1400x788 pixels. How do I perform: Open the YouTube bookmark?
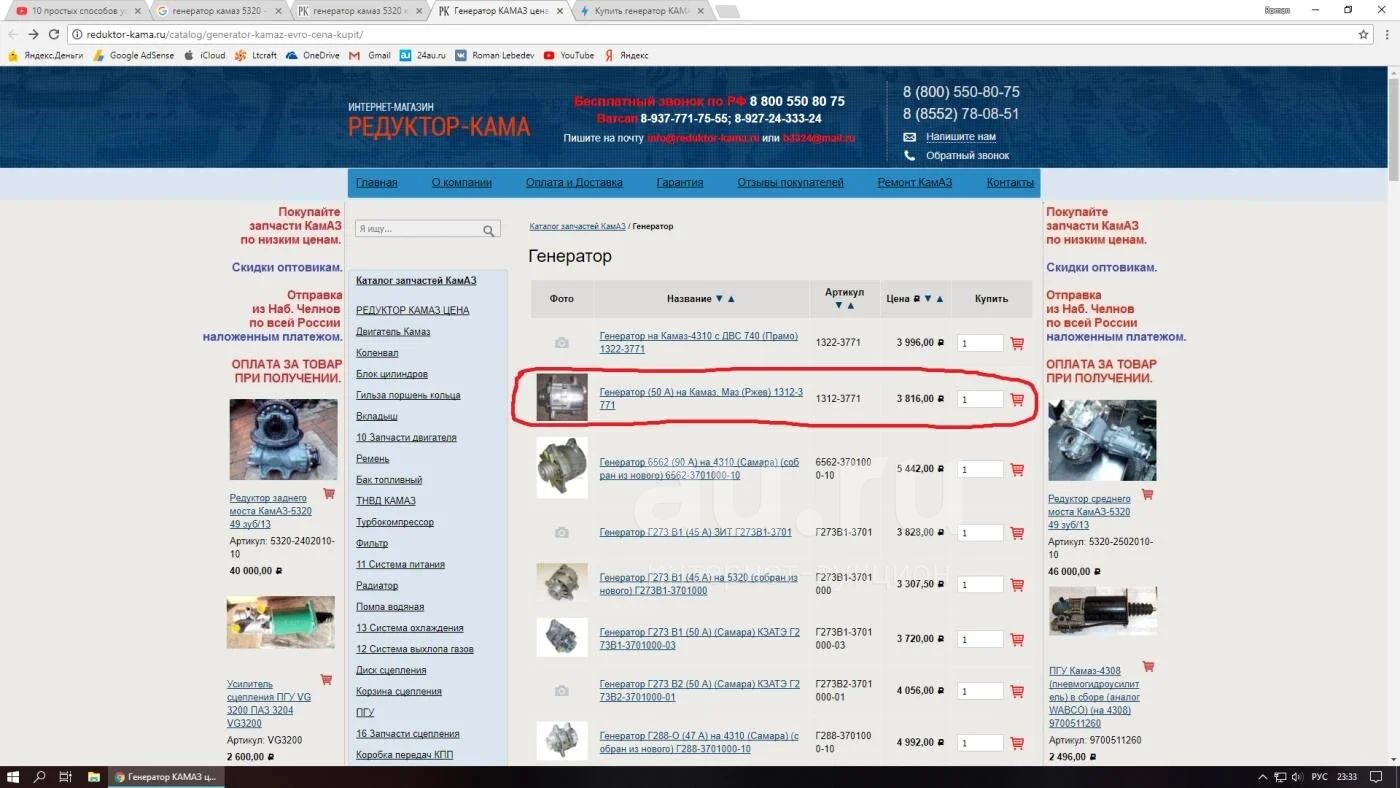[x=569, y=55]
